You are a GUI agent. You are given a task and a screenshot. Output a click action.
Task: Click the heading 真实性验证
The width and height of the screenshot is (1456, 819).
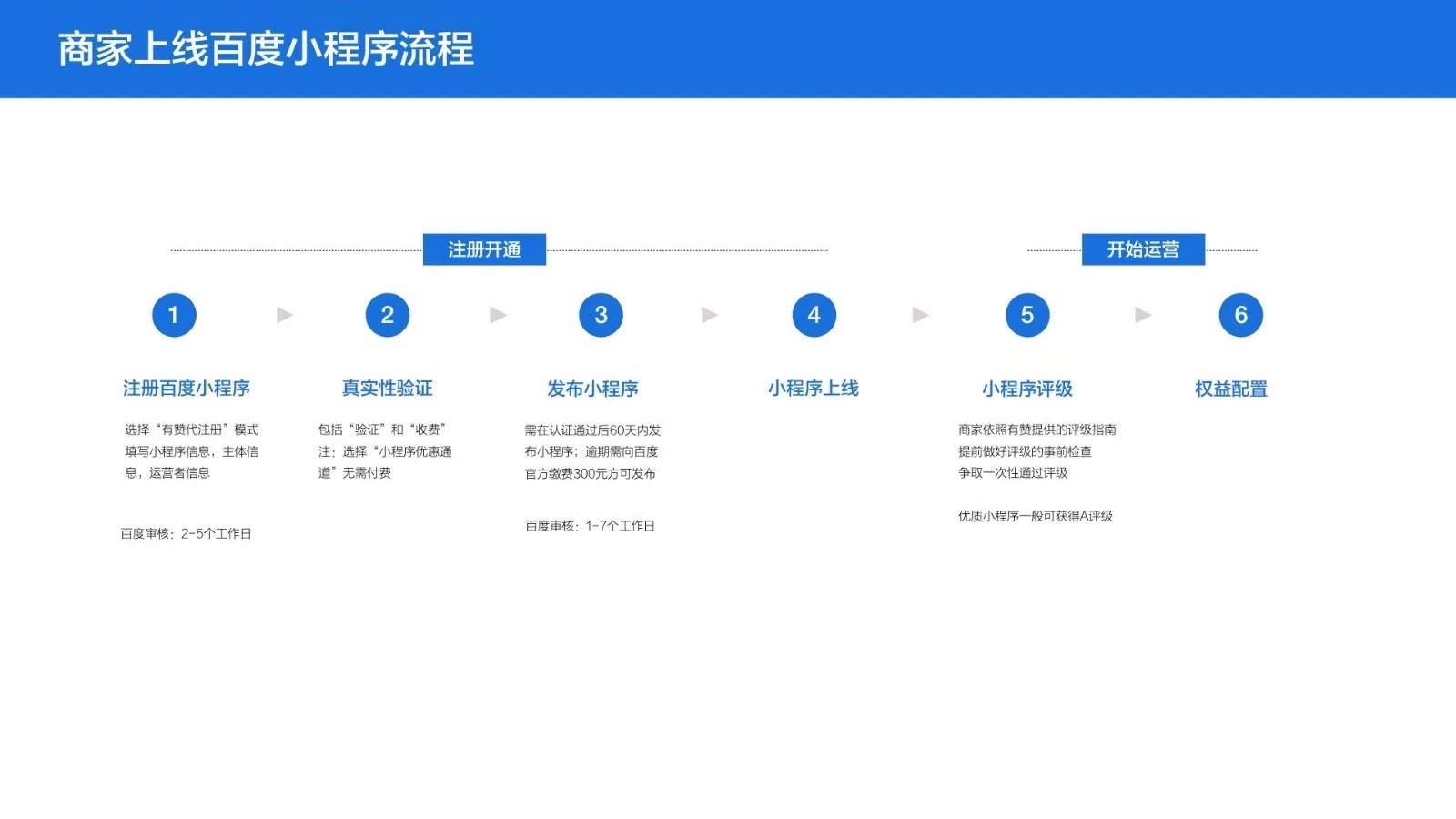click(388, 389)
